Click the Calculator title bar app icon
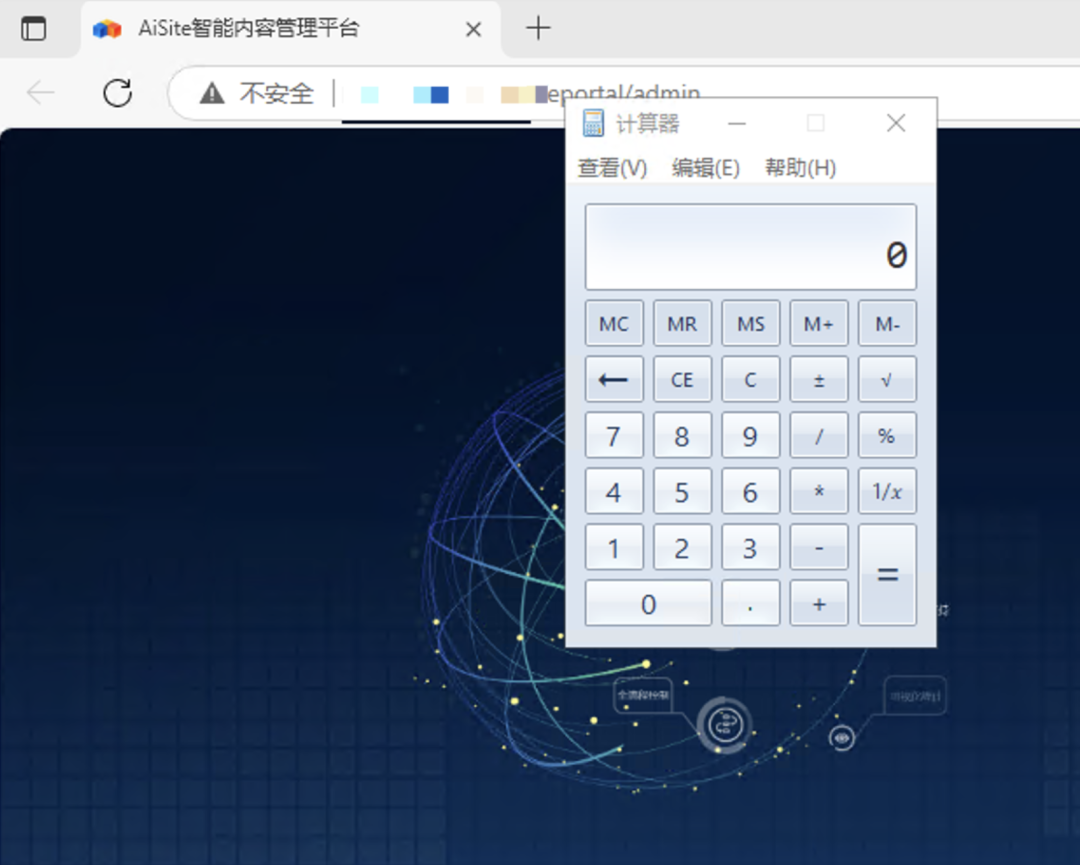The image size is (1080, 865). [x=592, y=123]
